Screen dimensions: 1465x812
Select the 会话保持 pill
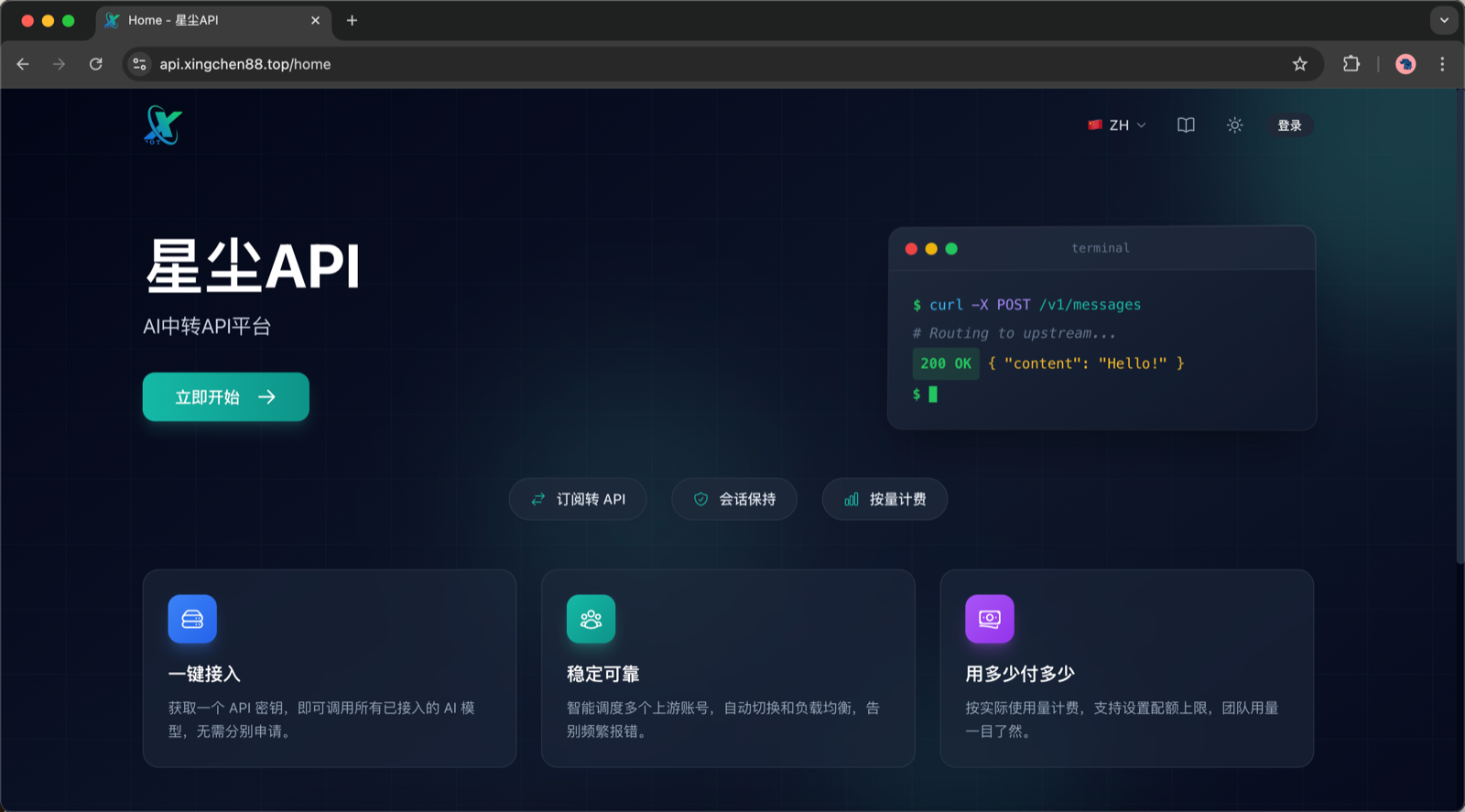[x=734, y=499]
